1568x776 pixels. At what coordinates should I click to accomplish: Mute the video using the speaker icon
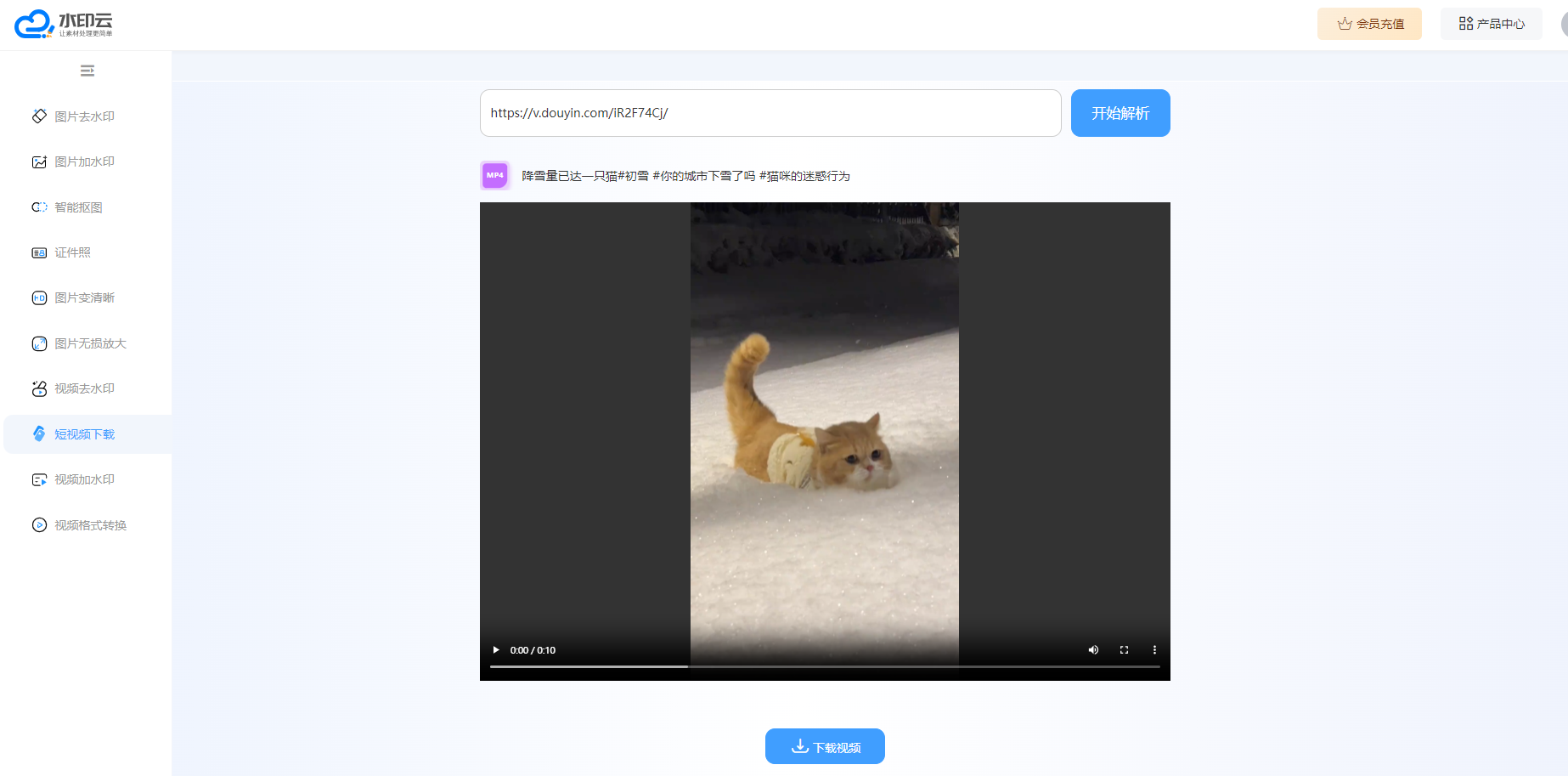[1093, 650]
